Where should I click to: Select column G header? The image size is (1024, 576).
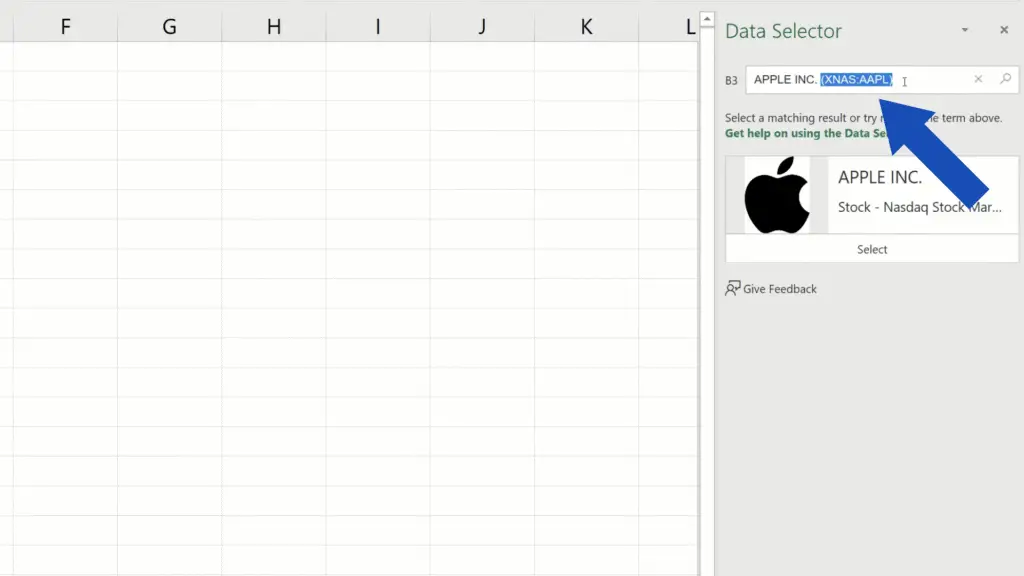[x=169, y=27]
